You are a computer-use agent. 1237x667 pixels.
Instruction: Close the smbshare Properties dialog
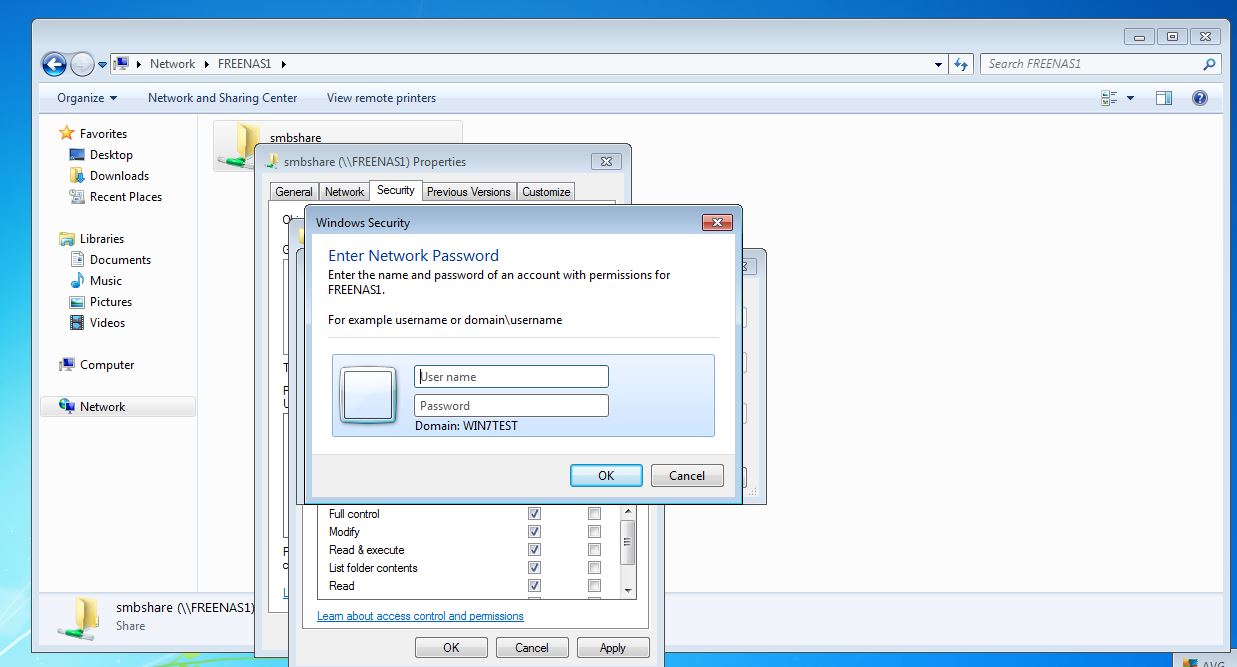[606, 161]
